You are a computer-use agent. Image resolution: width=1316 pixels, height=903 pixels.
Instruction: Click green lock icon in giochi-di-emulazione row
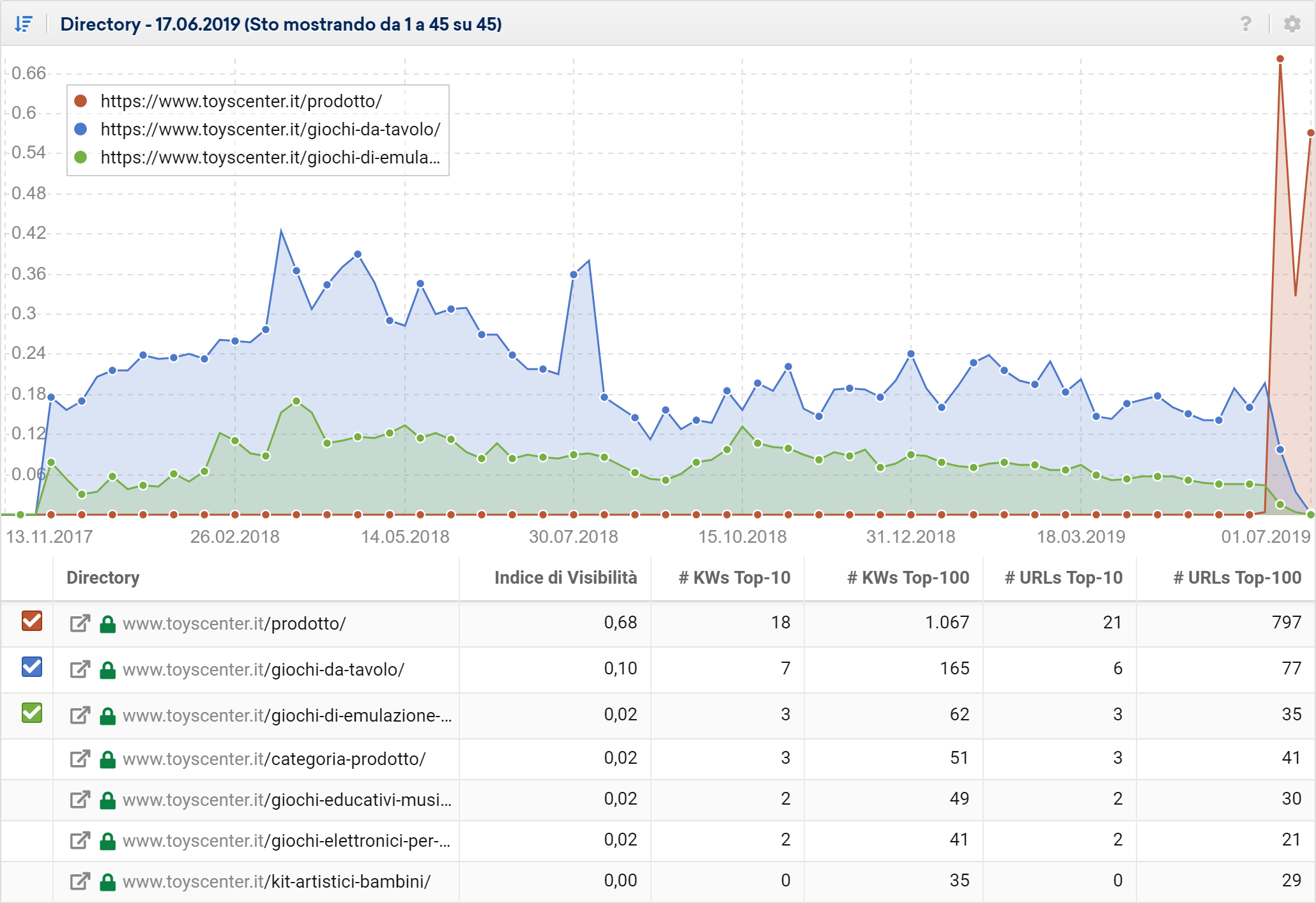108,715
